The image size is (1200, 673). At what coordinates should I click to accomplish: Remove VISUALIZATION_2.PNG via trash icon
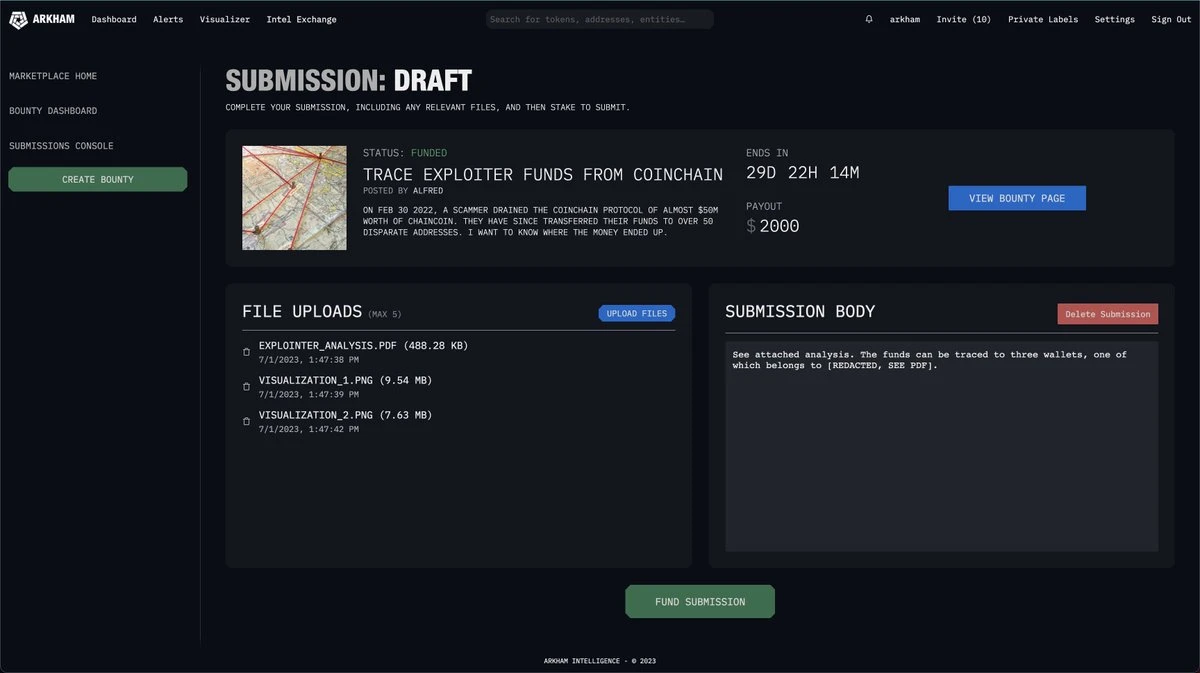point(247,421)
